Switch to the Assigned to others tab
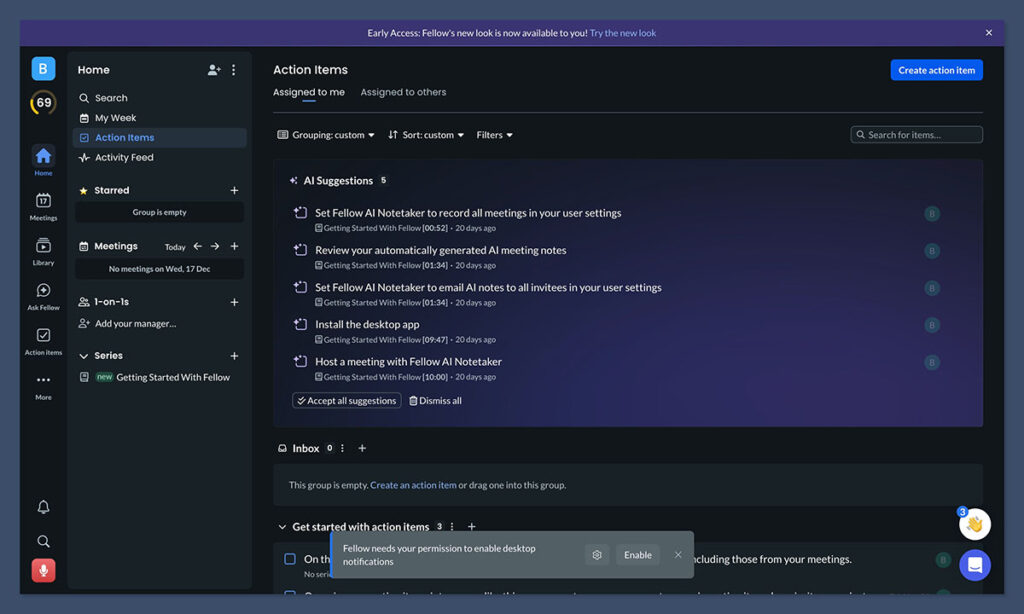This screenshot has height=614, width=1024. (403, 92)
